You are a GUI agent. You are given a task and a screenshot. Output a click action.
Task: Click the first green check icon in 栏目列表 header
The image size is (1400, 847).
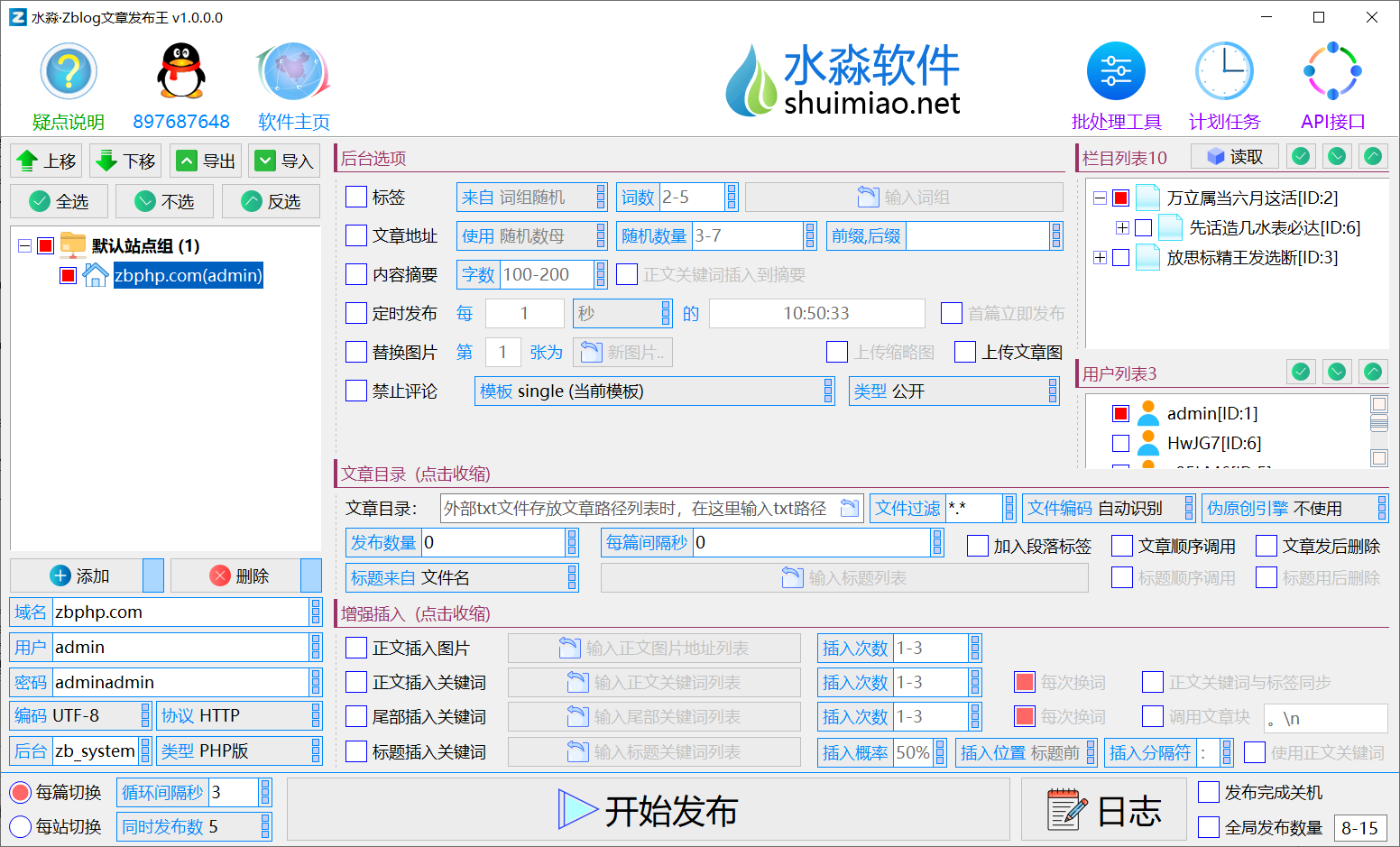(1301, 157)
